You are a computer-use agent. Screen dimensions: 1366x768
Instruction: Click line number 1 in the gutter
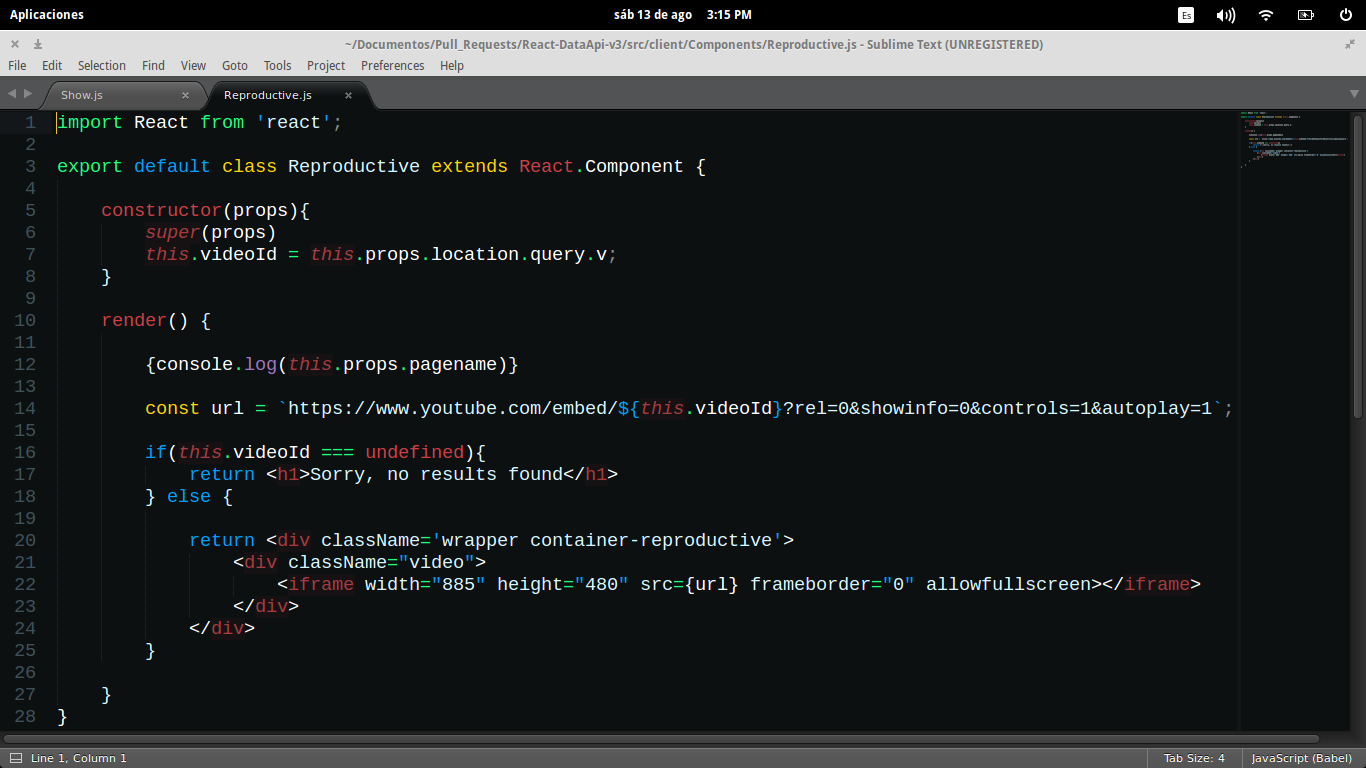coord(31,122)
